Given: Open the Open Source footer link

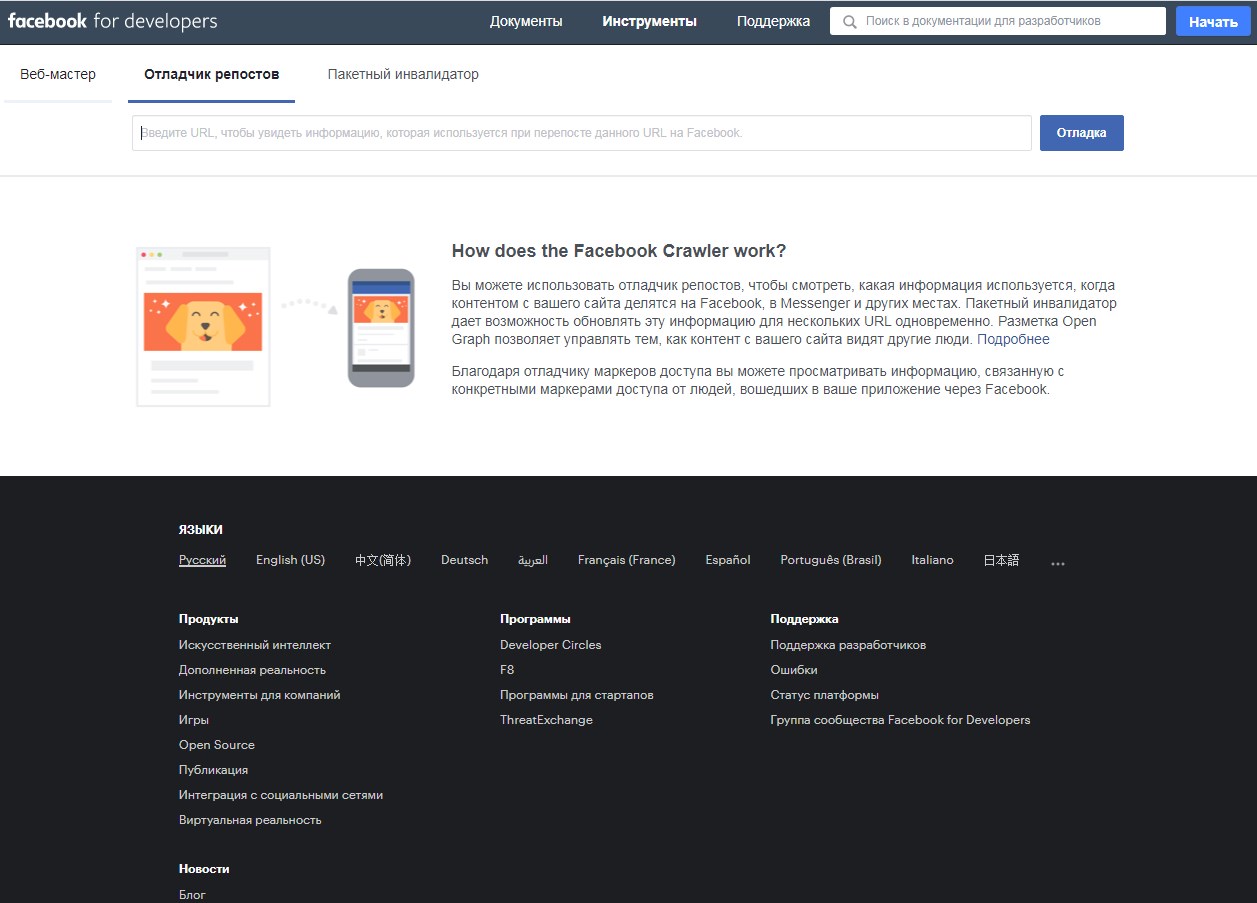Looking at the screenshot, I should pyautogui.click(x=217, y=745).
